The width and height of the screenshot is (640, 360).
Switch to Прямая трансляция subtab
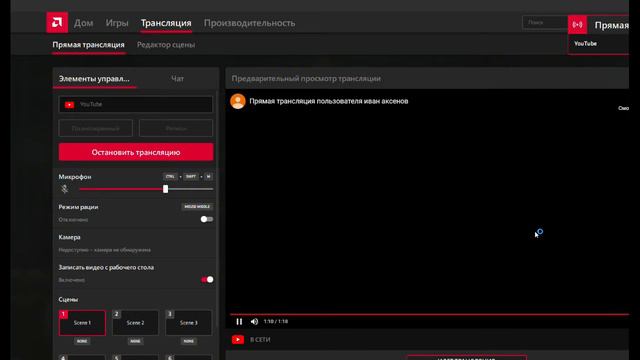point(89,45)
